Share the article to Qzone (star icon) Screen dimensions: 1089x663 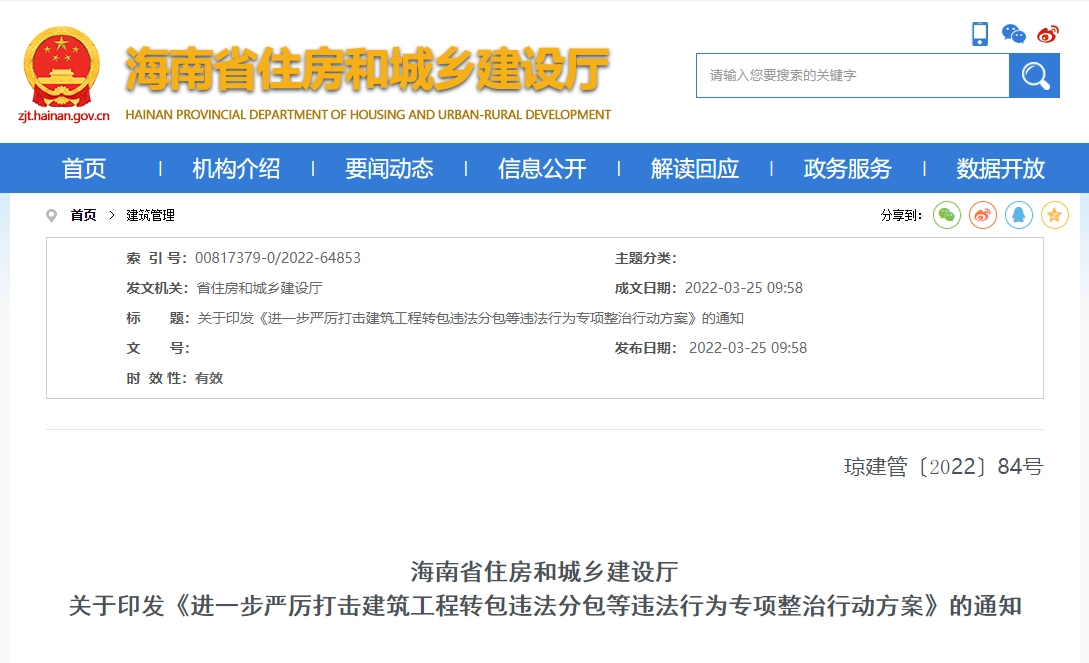[1054, 215]
